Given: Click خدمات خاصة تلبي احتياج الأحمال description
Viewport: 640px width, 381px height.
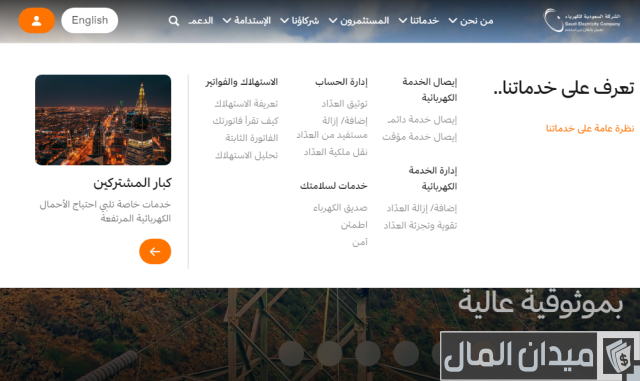Looking at the screenshot, I should pos(105,211).
